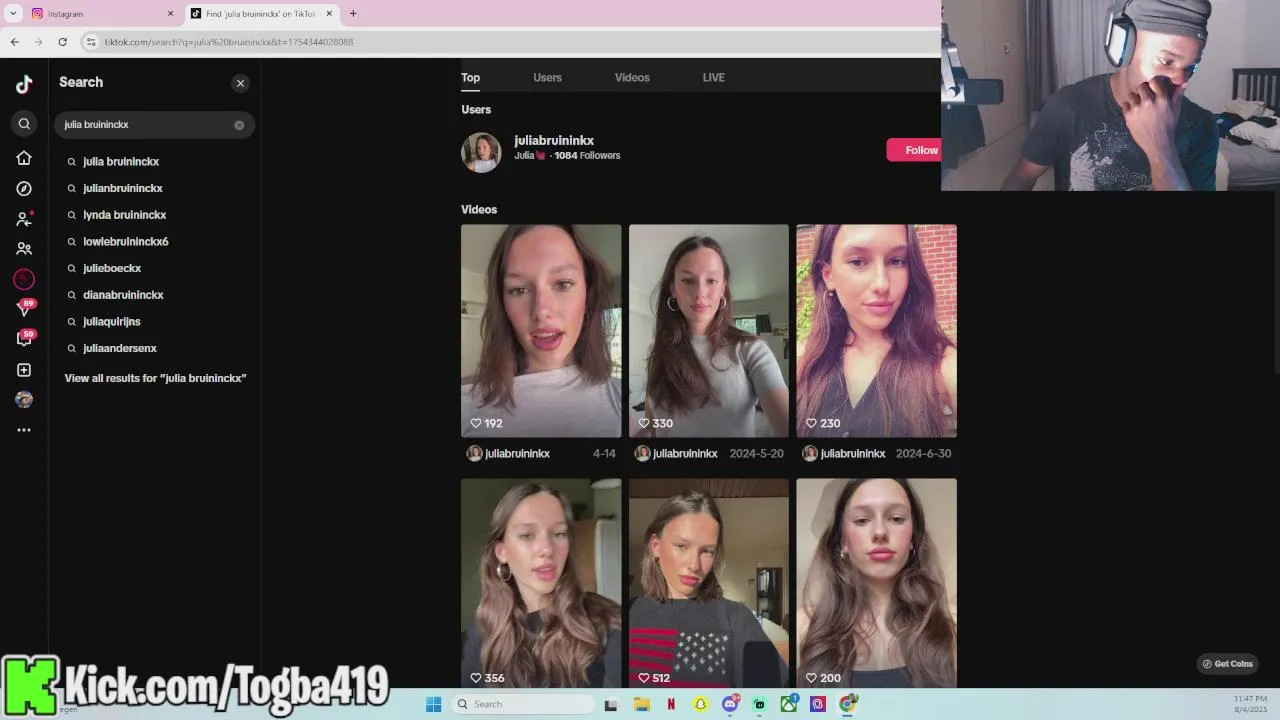Open the video with 192 likes
Screen dimensions: 1280x720
[x=541, y=330]
